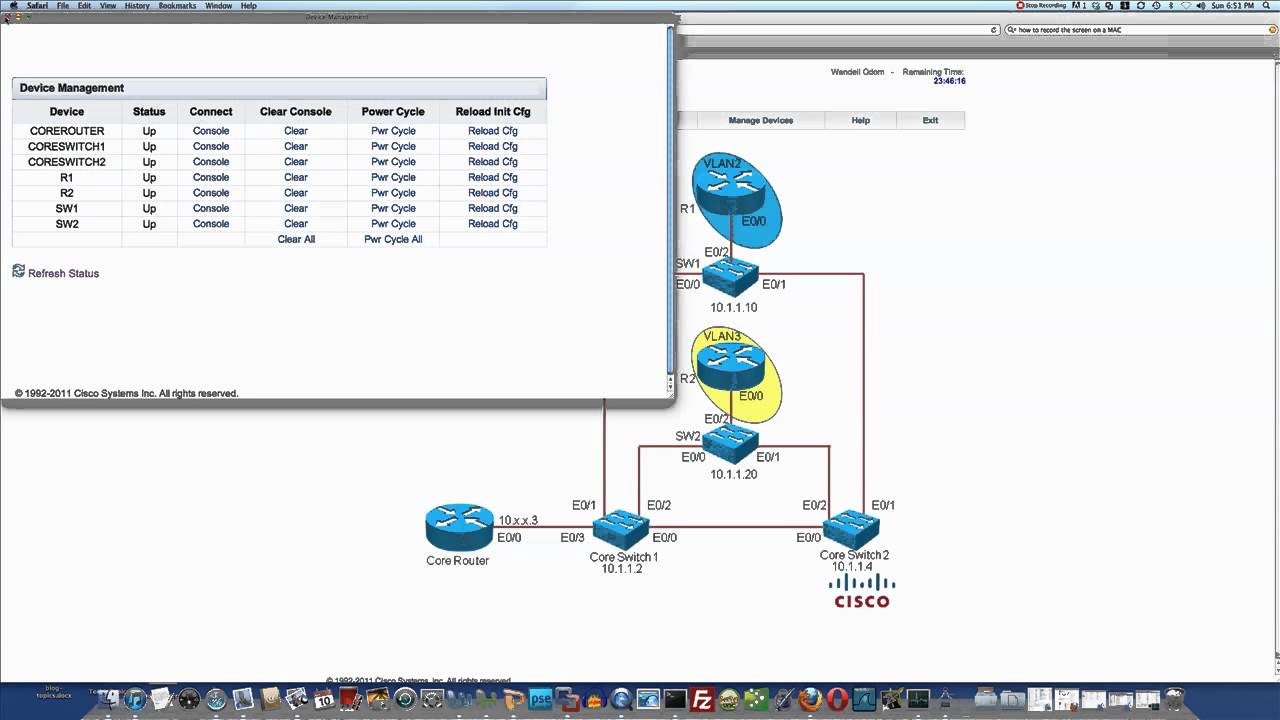Click the Manage Devices button
The height and width of the screenshot is (720, 1280).
coord(761,120)
